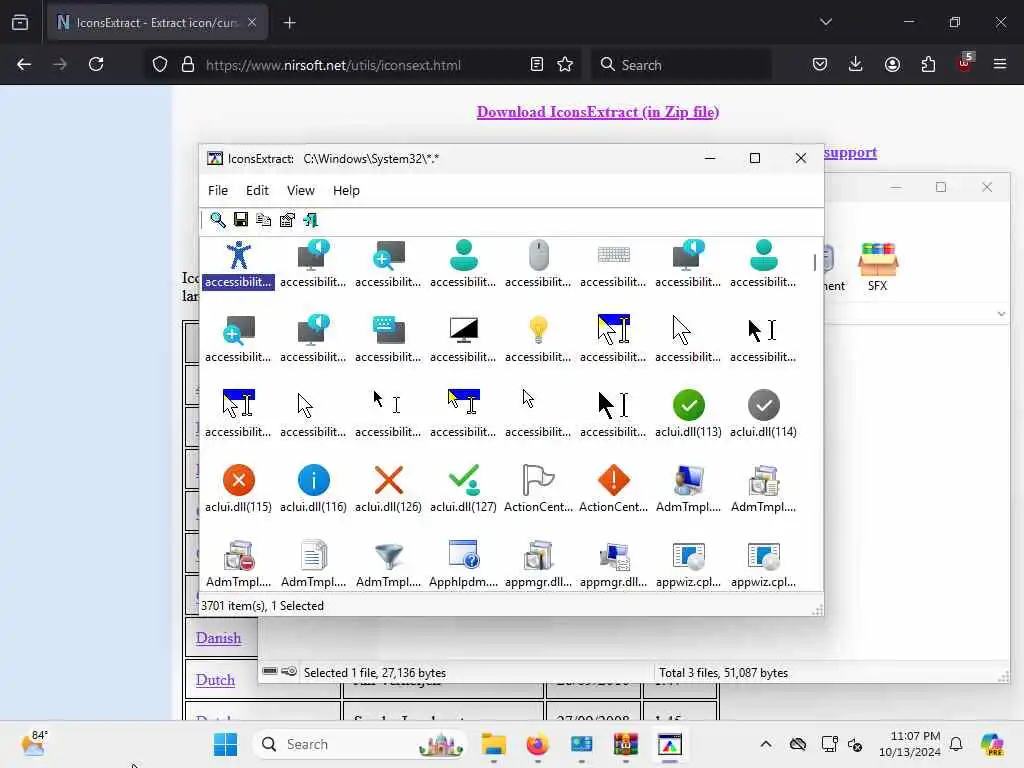Click the Search for icons toolbar magnifier
The width and height of the screenshot is (1024, 768).
coord(217,220)
